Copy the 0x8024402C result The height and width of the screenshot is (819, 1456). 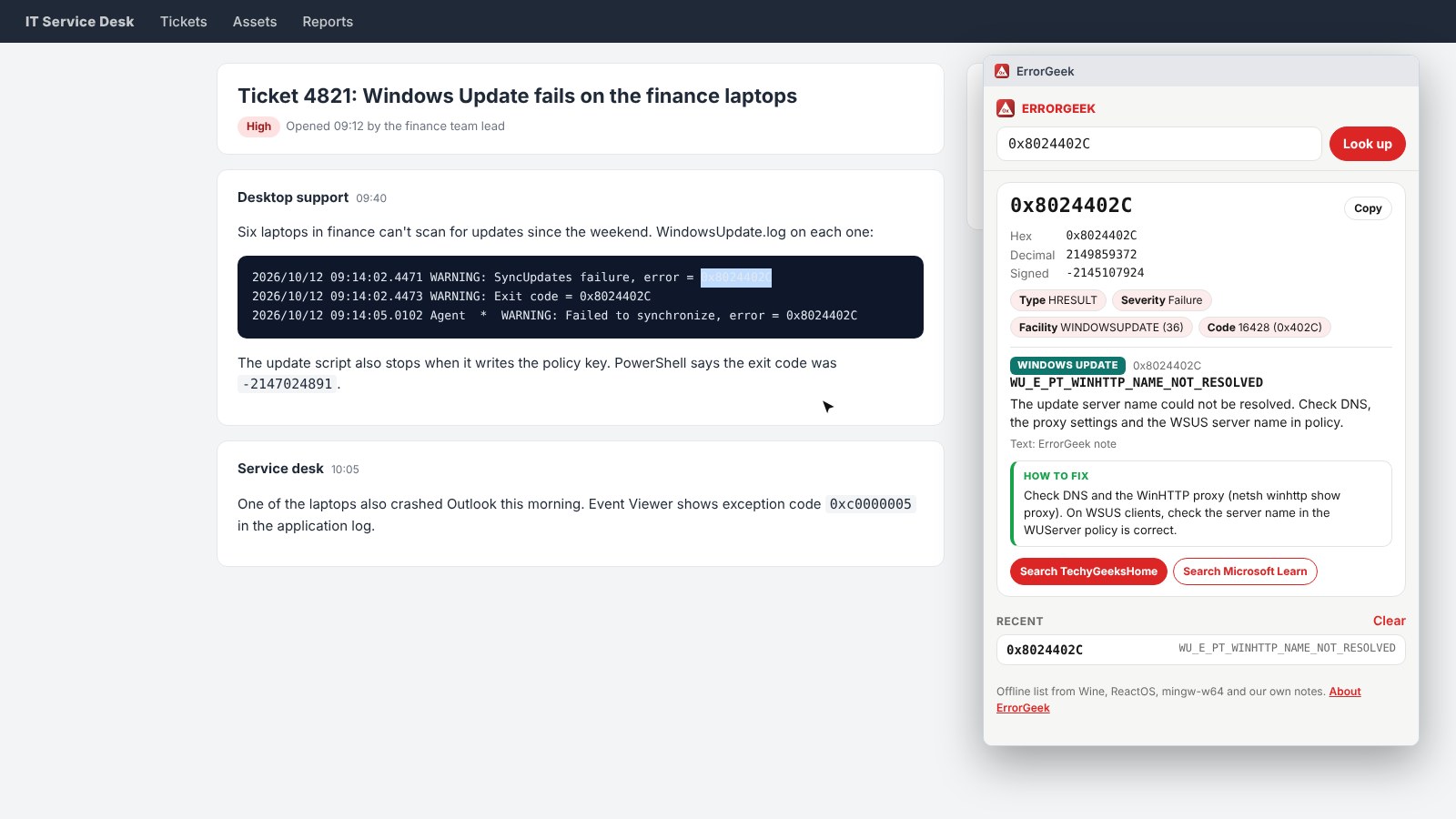(x=1368, y=208)
